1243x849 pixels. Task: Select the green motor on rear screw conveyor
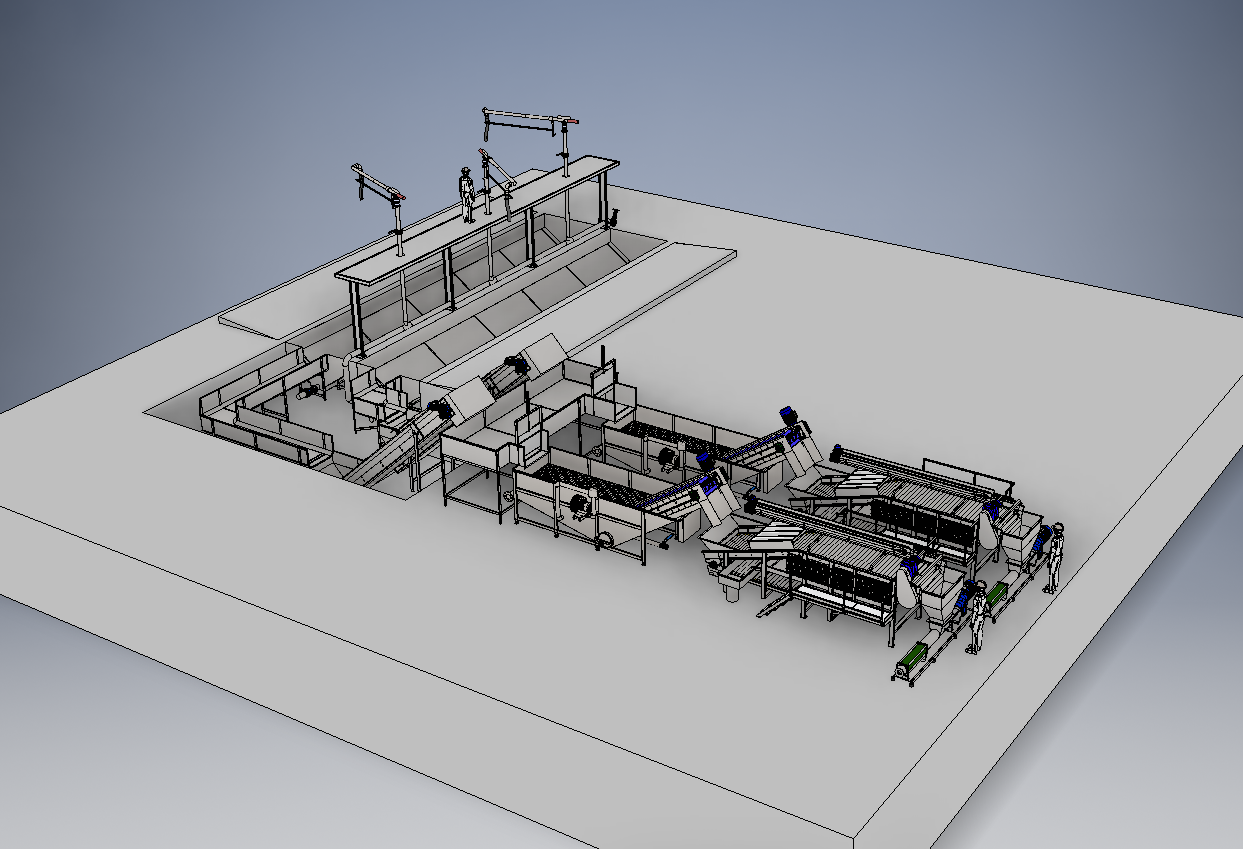point(996,594)
